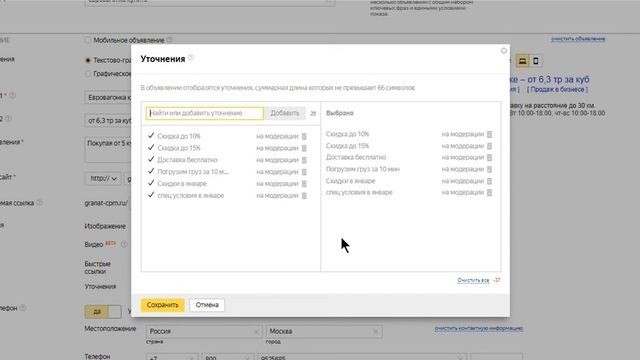Uncheck 'Скидка до 15%' checkmark
The height and width of the screenshot is (360, 640).
pos(151,147)
